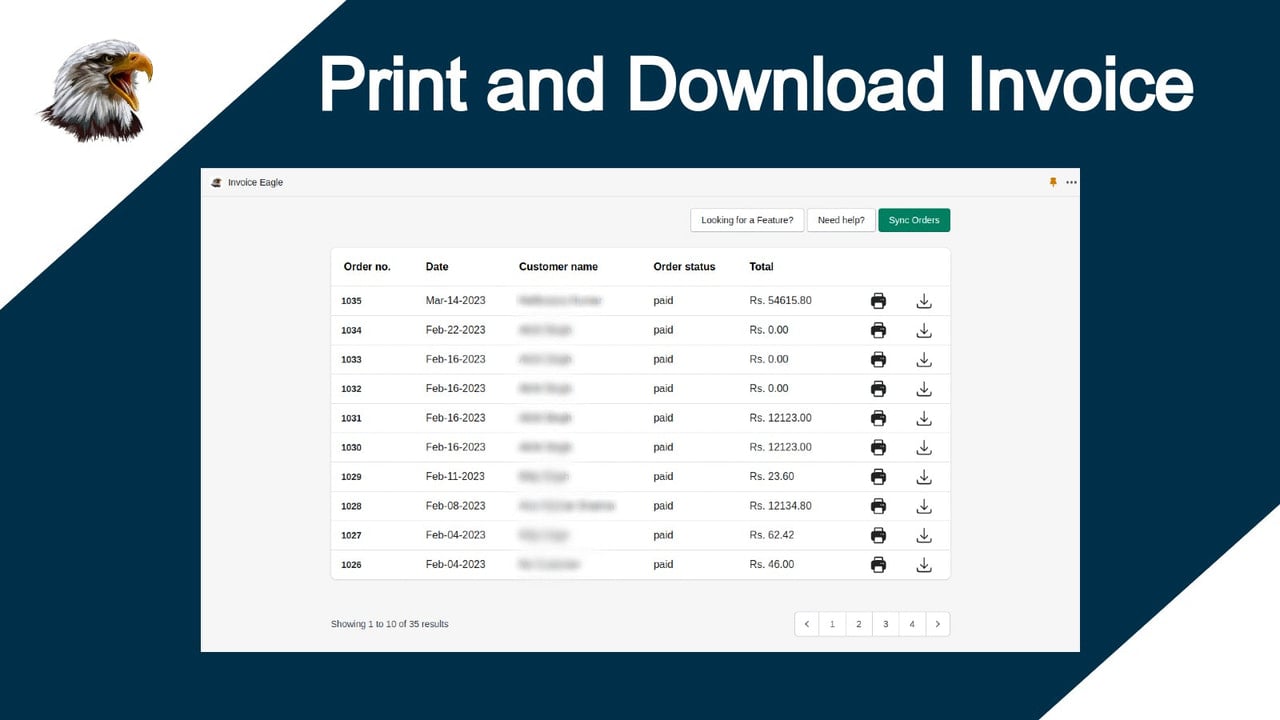Click the Invoice Eagle app title
This screenshot has height=720, width=1280.
(255, 183)
